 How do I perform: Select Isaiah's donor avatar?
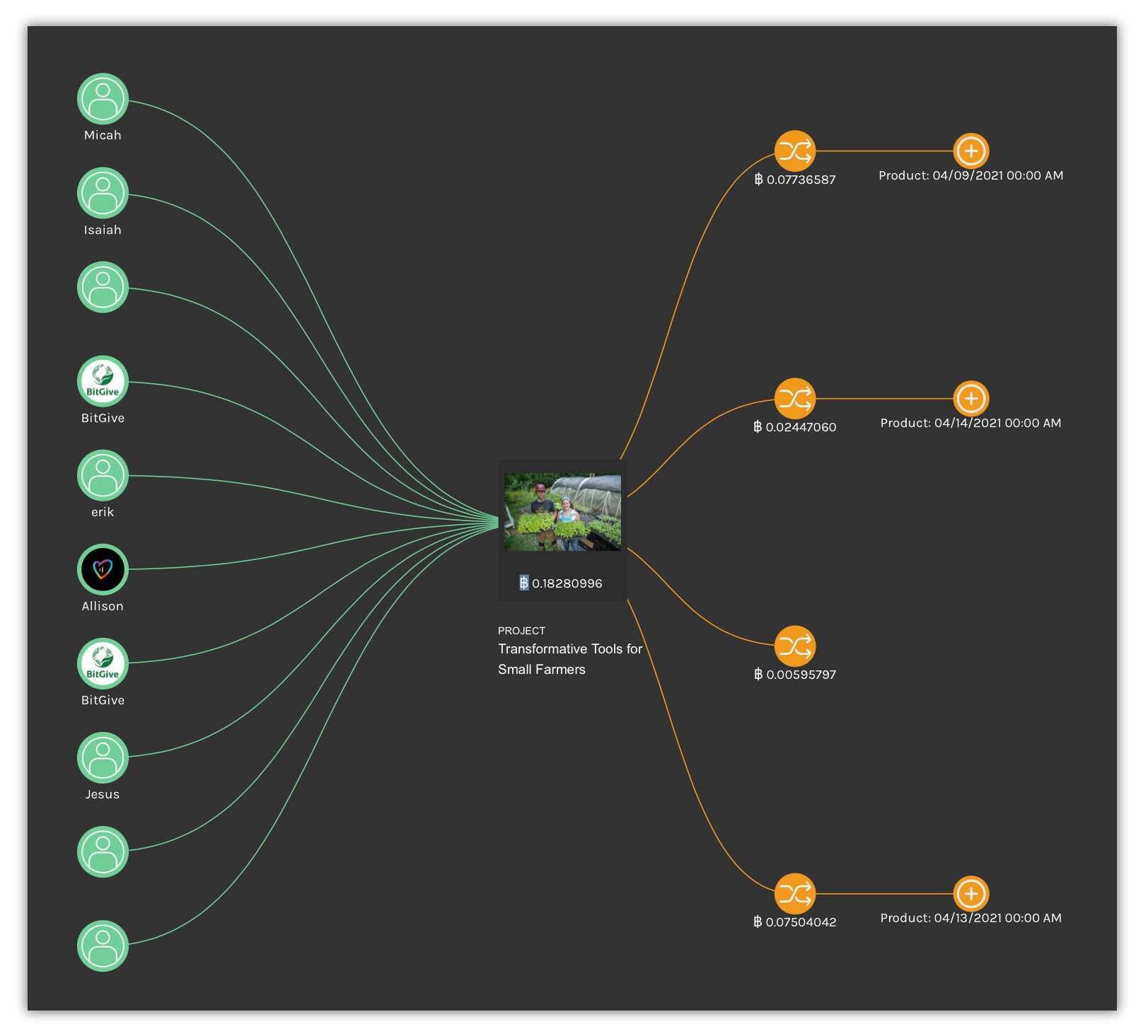pyautogui.click(x=102, y=192)
